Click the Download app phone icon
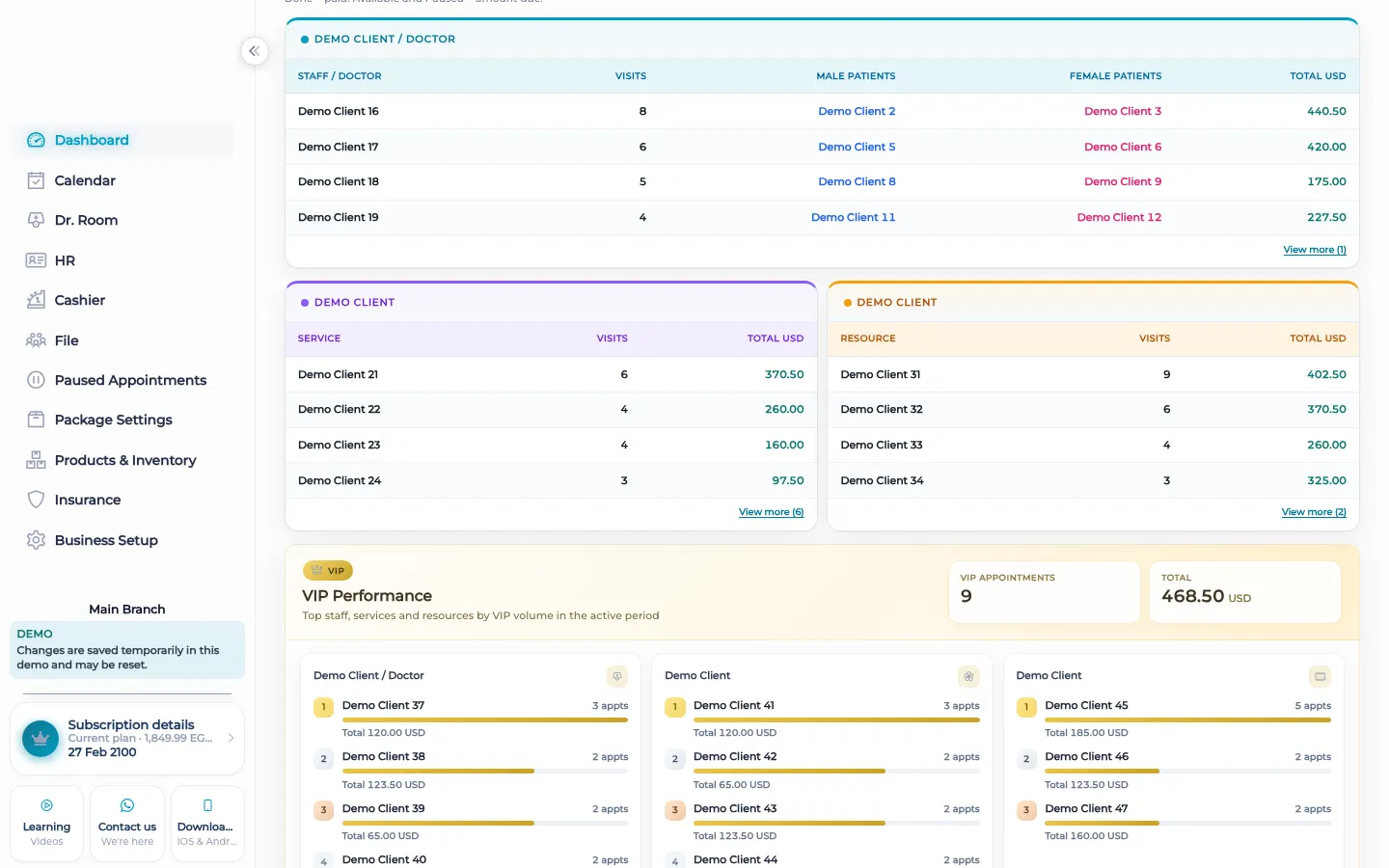This screenshot has height=868, width=1389. click(207, 805)
